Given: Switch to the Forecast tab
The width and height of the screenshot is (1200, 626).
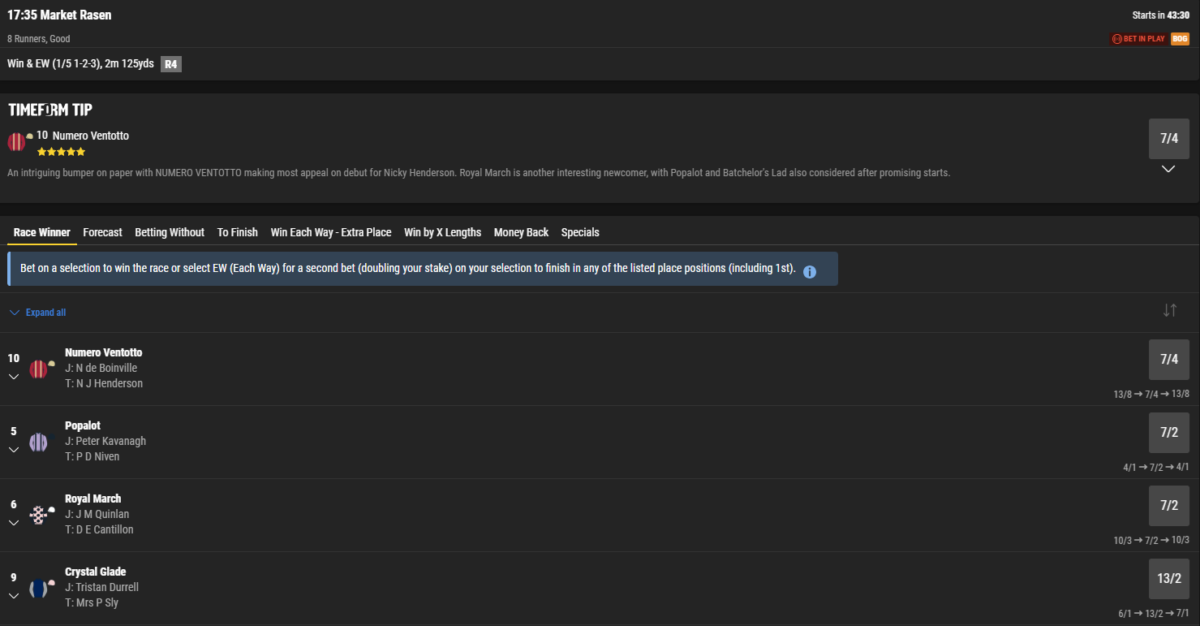Looking at the screenshot, I should coord(102,232).
